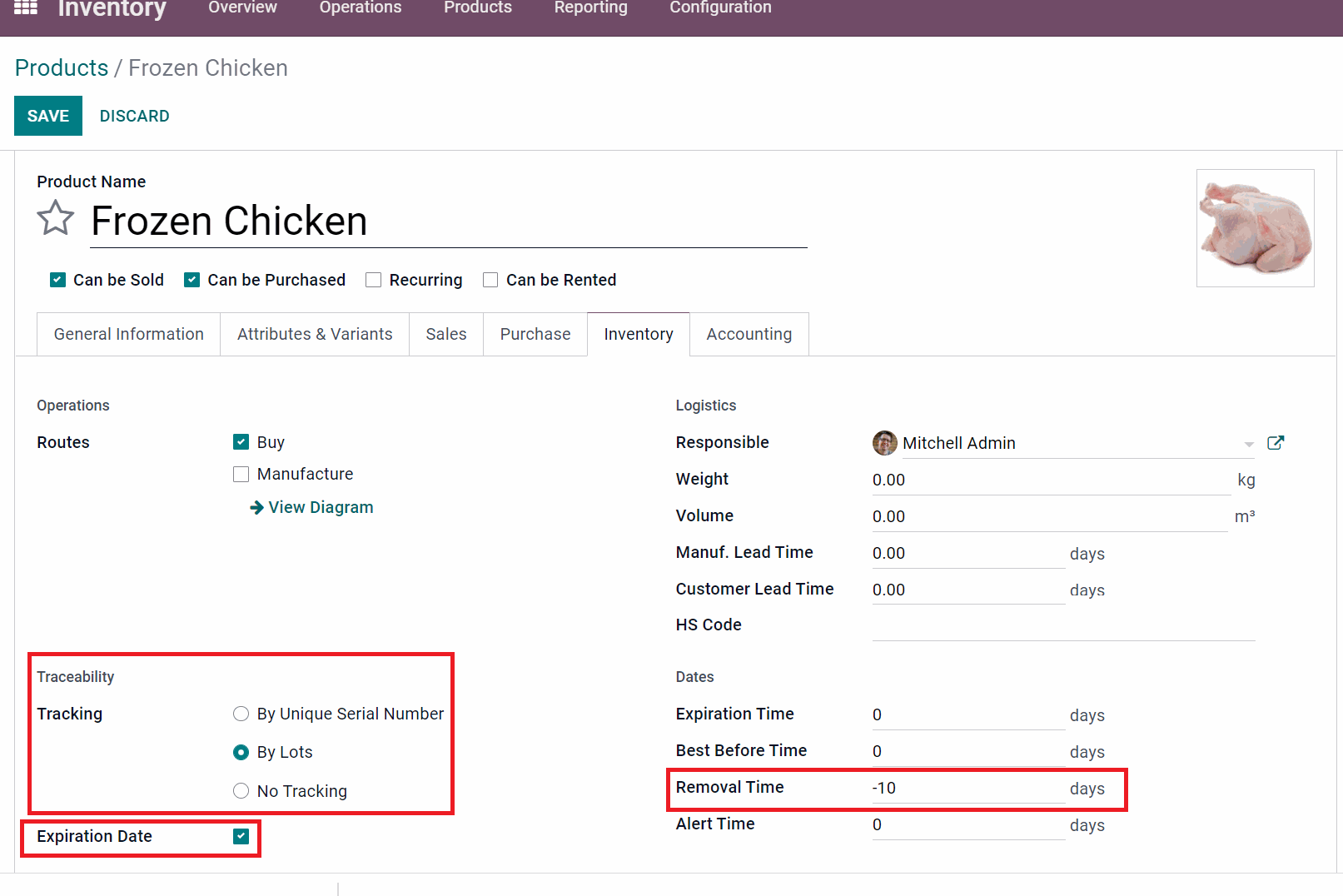Open the apps grid icon in top bar
The height and width of the screenshot is (896, 1343).
24,7
